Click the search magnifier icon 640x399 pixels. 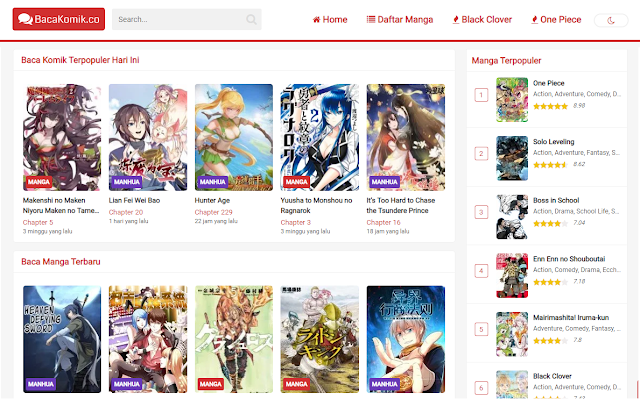point(251,19)
